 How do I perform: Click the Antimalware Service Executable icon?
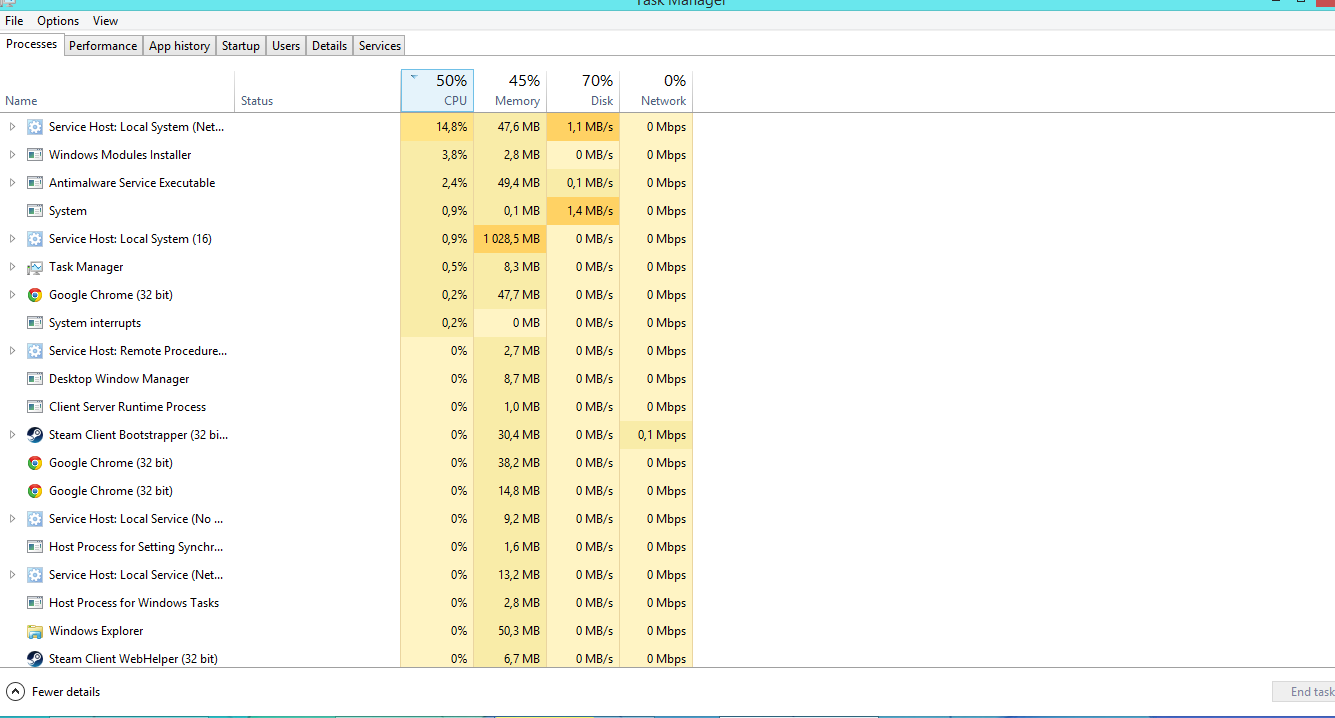click(35, 183)
